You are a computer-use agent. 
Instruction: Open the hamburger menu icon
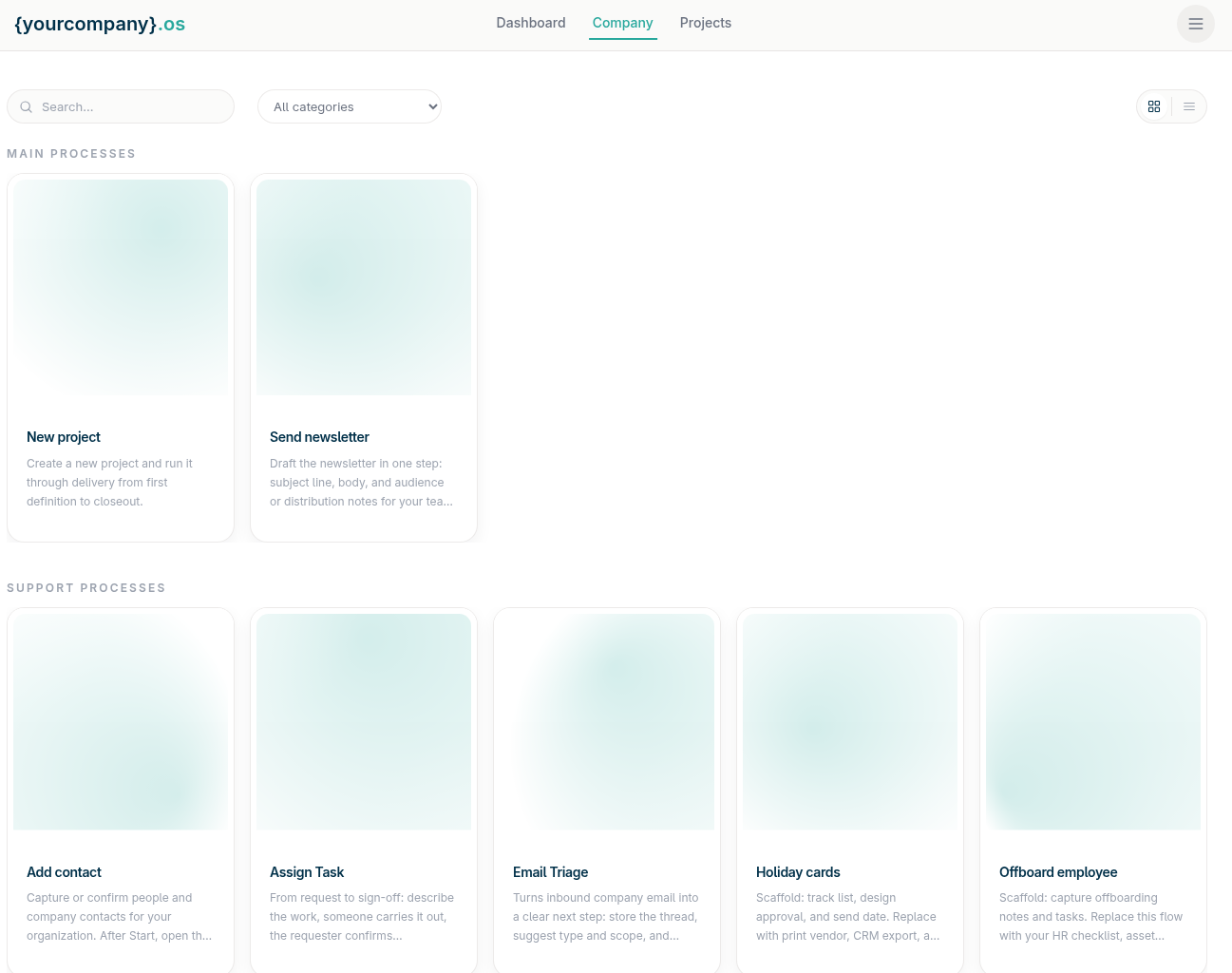1195,24
